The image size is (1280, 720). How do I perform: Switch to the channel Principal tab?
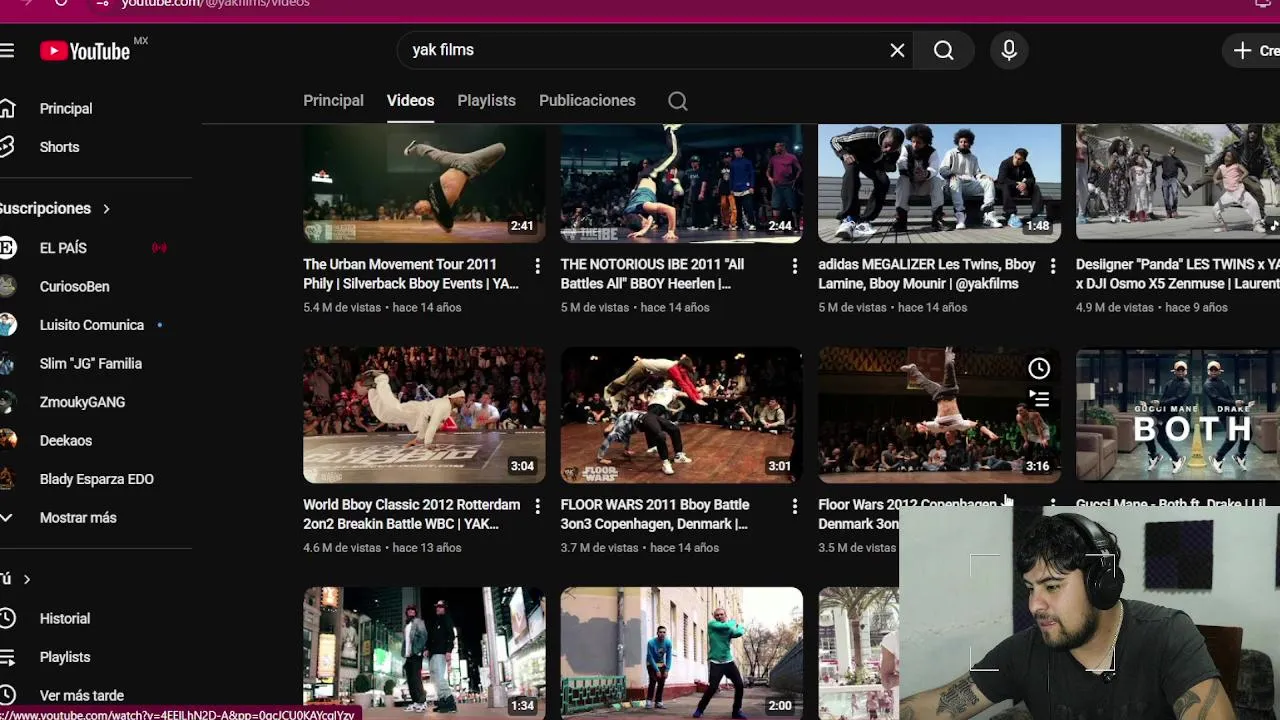(333, 100)
